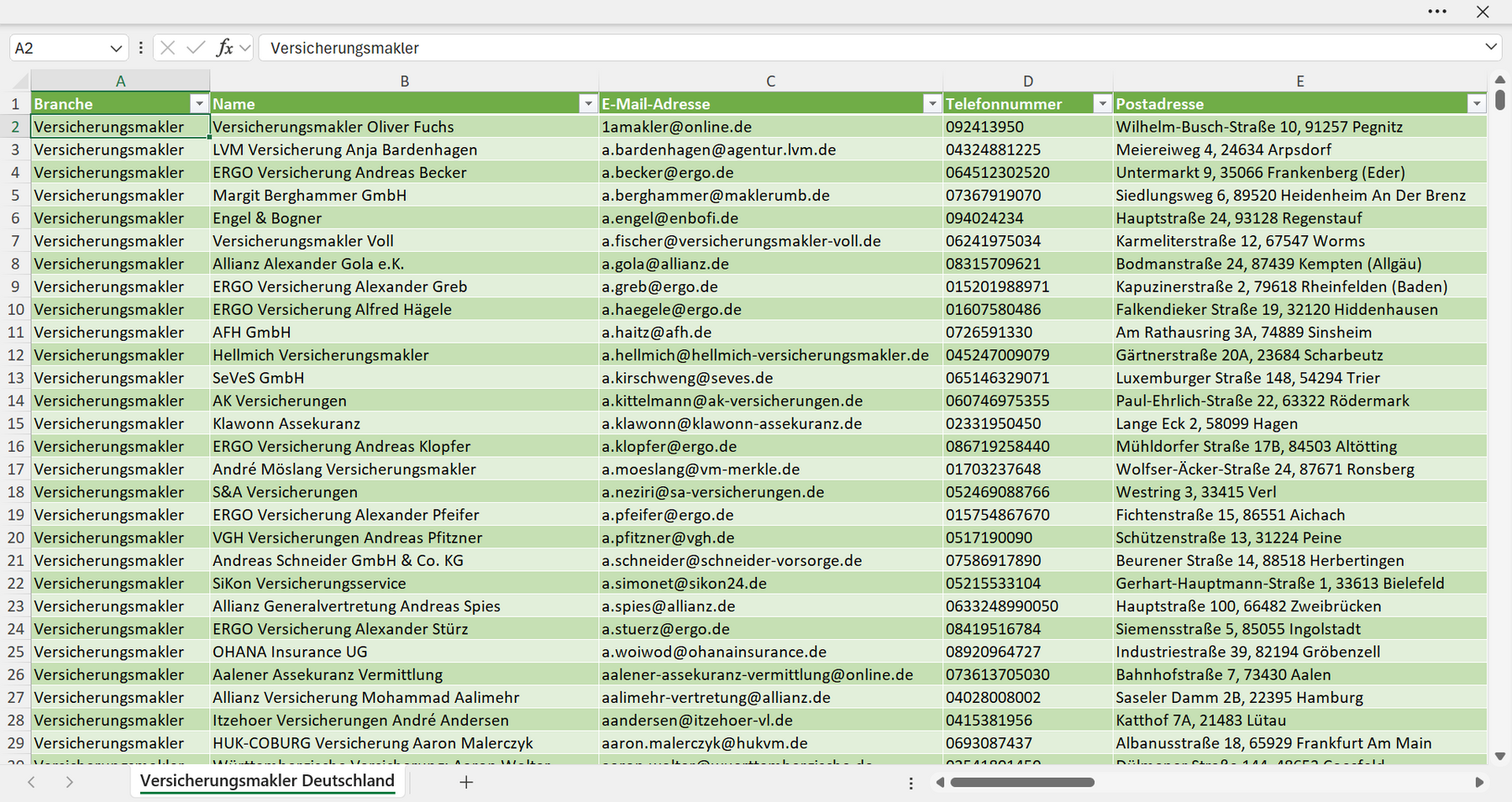This screenshot has height=802, width=1512.
Task: Click the confirm formula checkmark icon
Action: 196,48
